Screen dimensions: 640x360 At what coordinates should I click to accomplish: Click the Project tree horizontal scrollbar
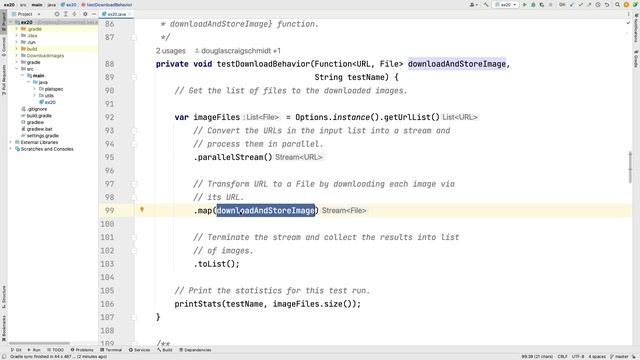coord(40,343)
